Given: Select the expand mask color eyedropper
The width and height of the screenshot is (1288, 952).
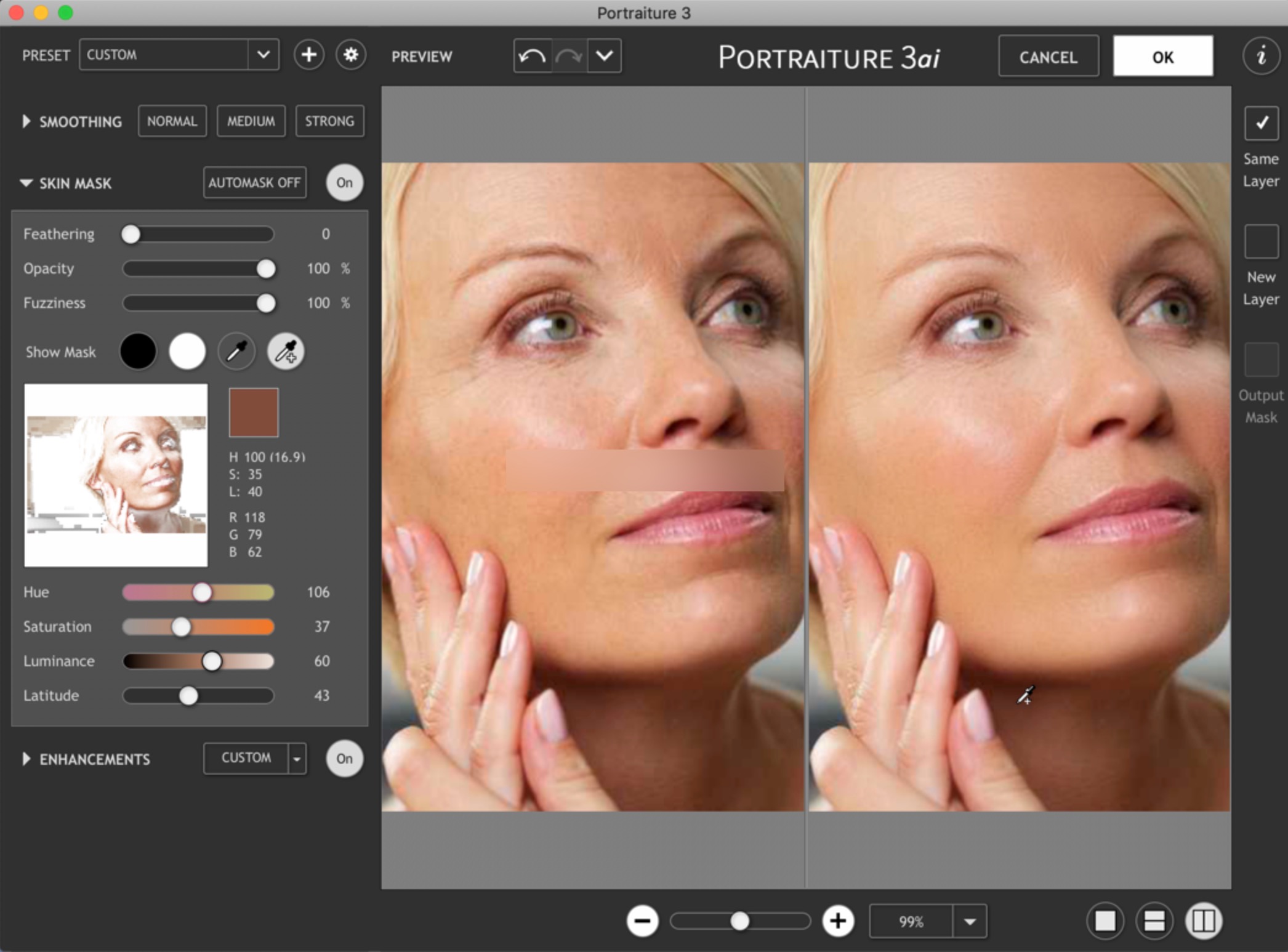Looking at the screenshot, I should click(x=286, y=352).
